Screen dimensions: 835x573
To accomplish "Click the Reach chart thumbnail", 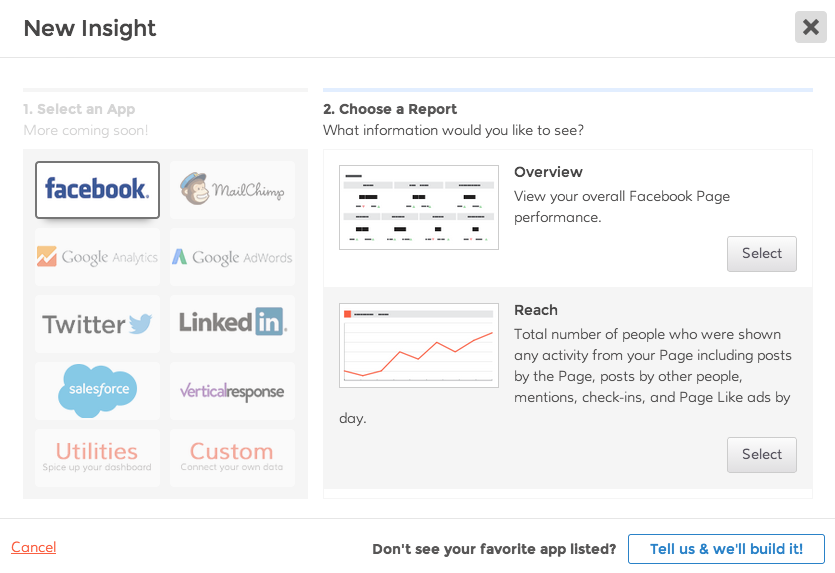I will (418, 345).
